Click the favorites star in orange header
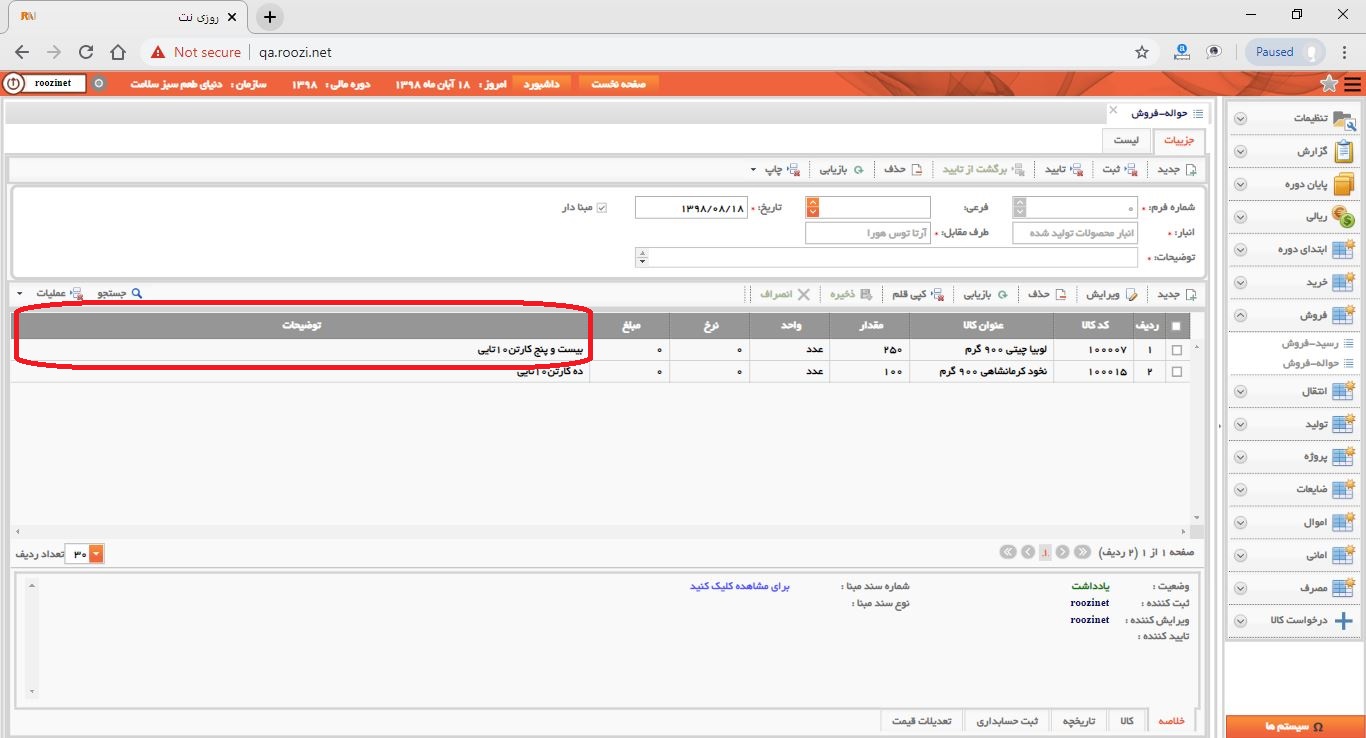This screenshot has height=738, width=1366. pos(1329,84)
